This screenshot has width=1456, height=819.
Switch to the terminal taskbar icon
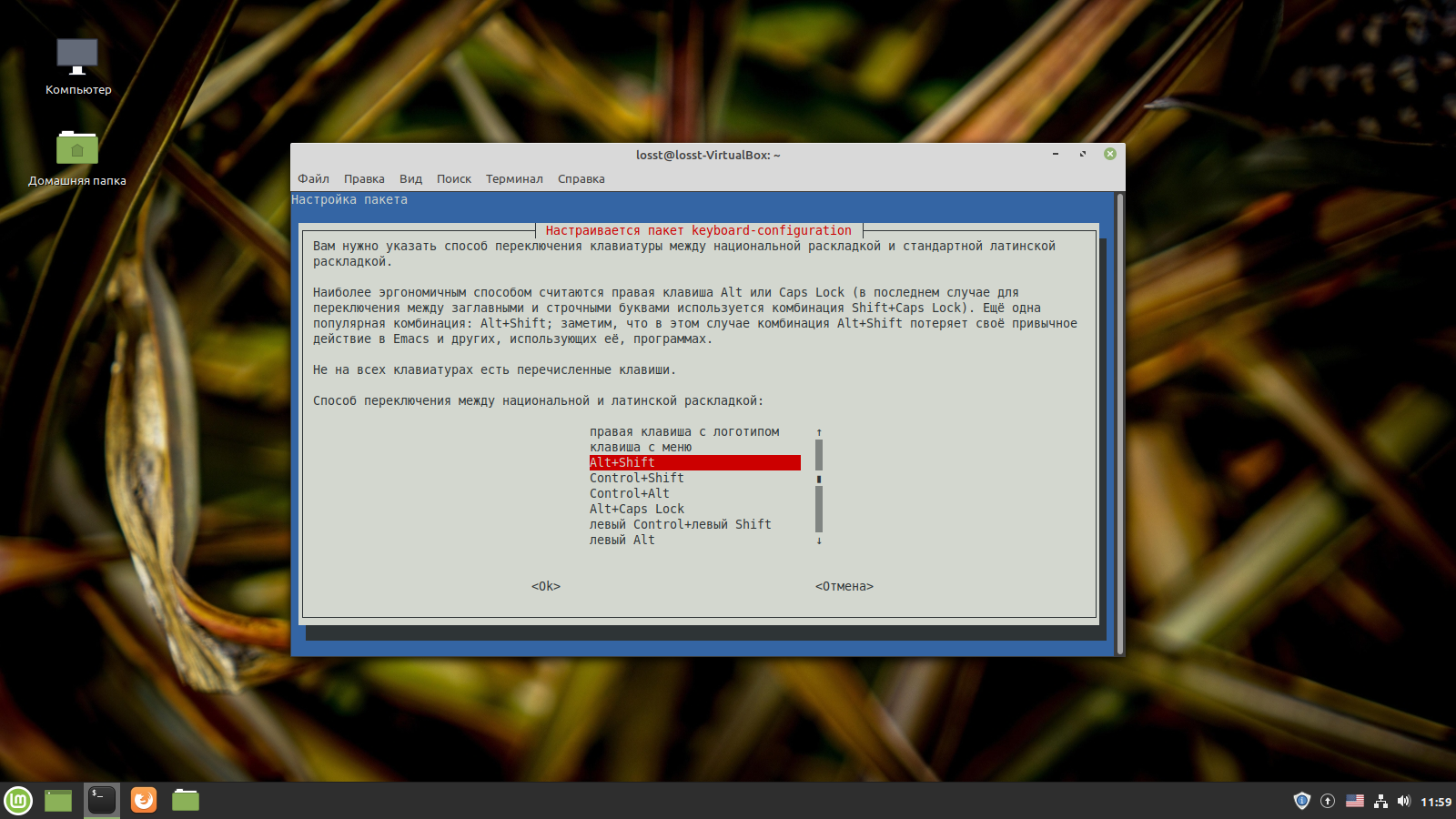coord(102,800)
